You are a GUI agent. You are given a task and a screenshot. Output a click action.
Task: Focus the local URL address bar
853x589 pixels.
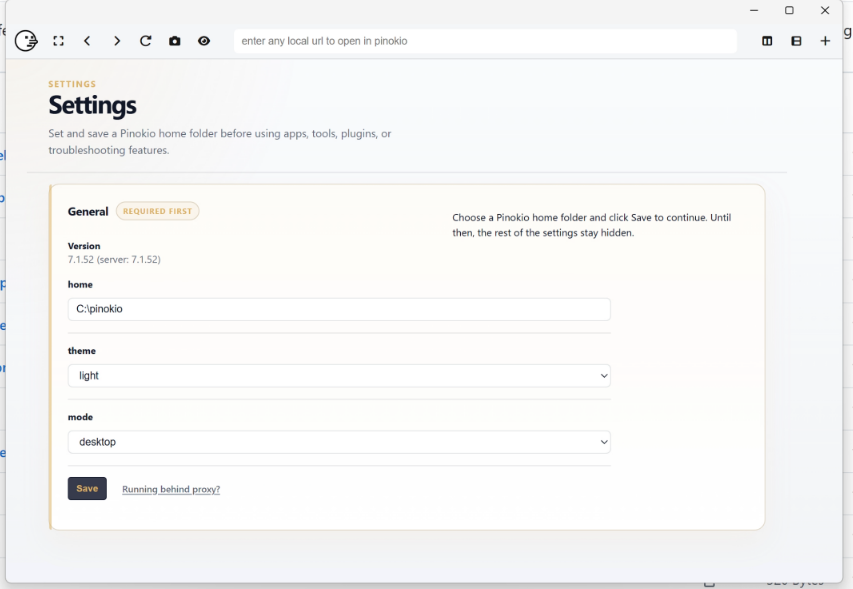[485, 41]
